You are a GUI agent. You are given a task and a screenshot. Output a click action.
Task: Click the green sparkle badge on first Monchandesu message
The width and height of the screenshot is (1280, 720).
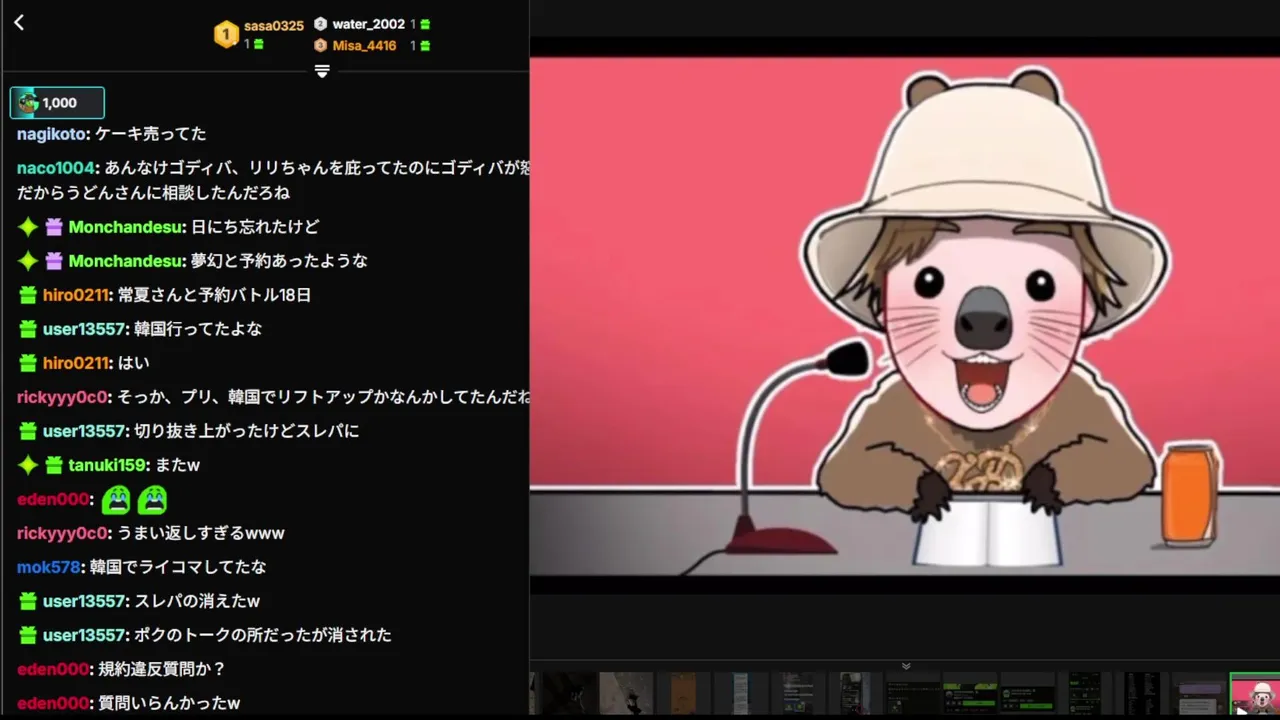pos(28,228)
